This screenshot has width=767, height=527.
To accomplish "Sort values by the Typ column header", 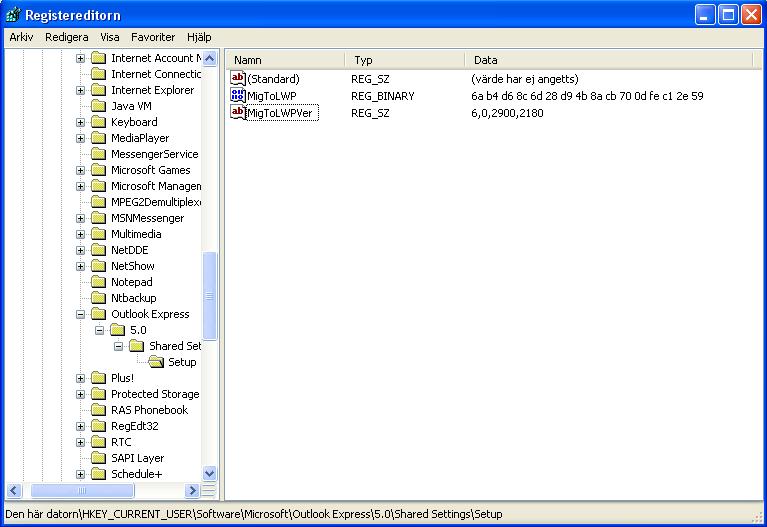I will (405, 60).
